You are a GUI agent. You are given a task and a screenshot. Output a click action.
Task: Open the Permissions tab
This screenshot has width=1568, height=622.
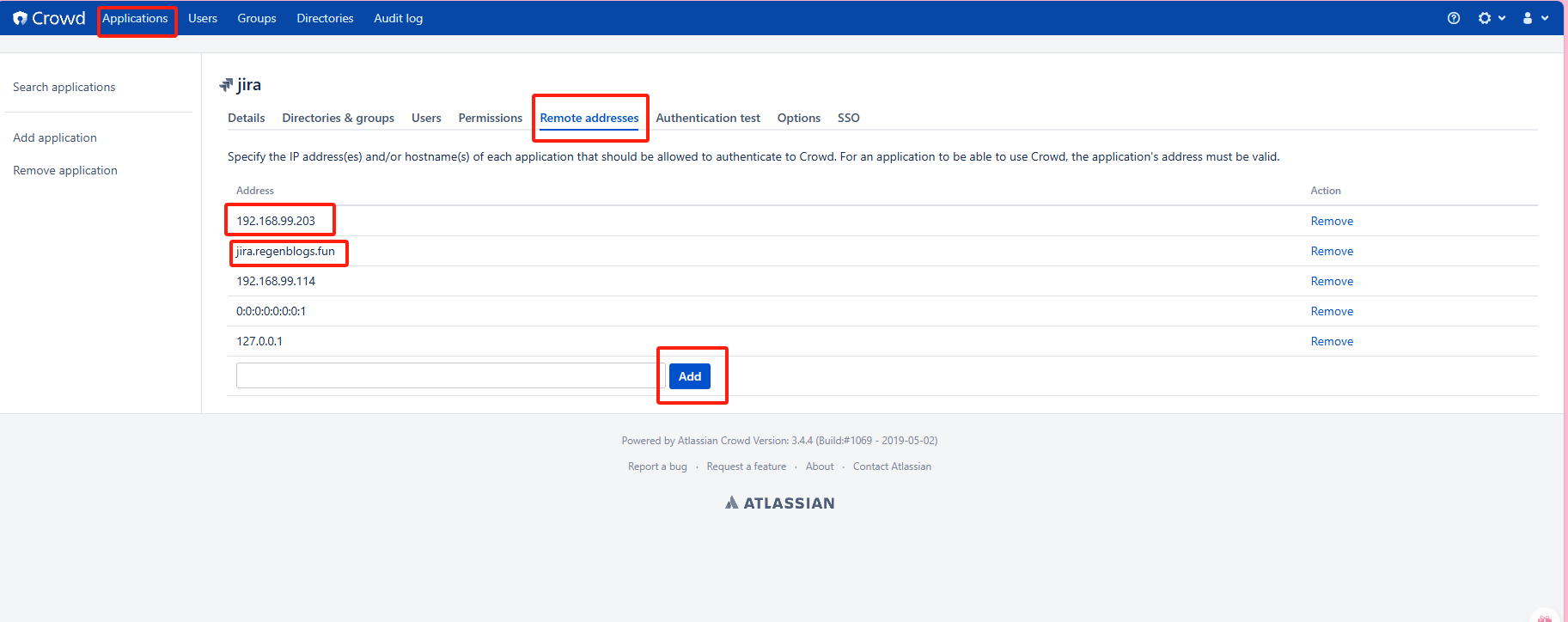491,118
